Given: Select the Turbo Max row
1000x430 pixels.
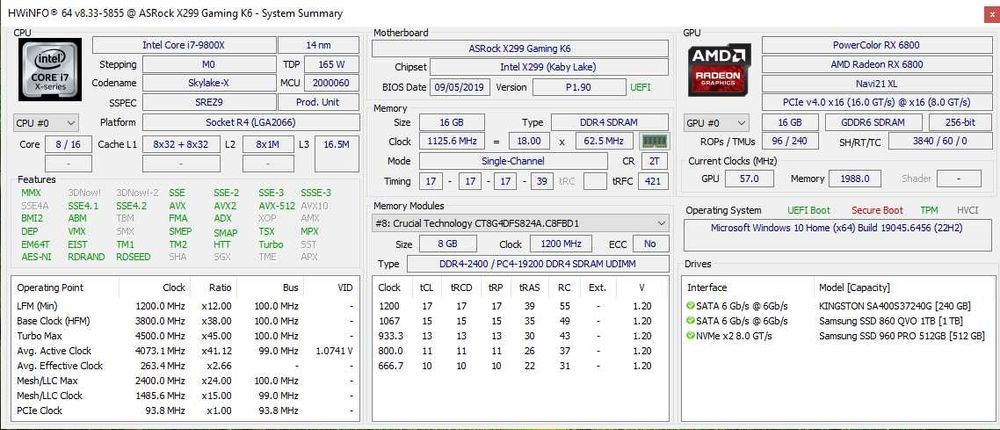Looking at the screenshot, I should click(185, 336).
